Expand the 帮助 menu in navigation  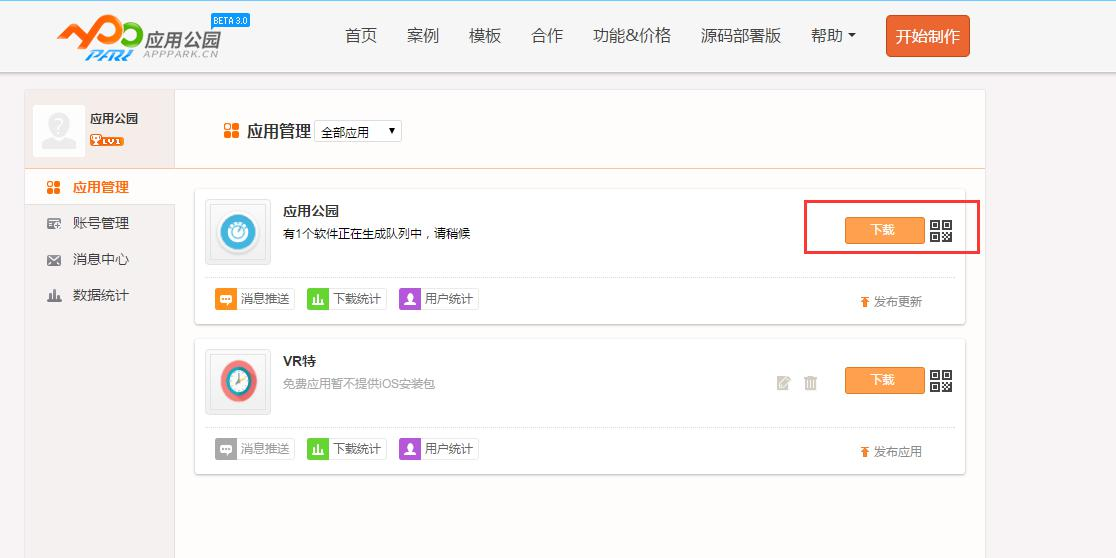click(x=833, y=36)
